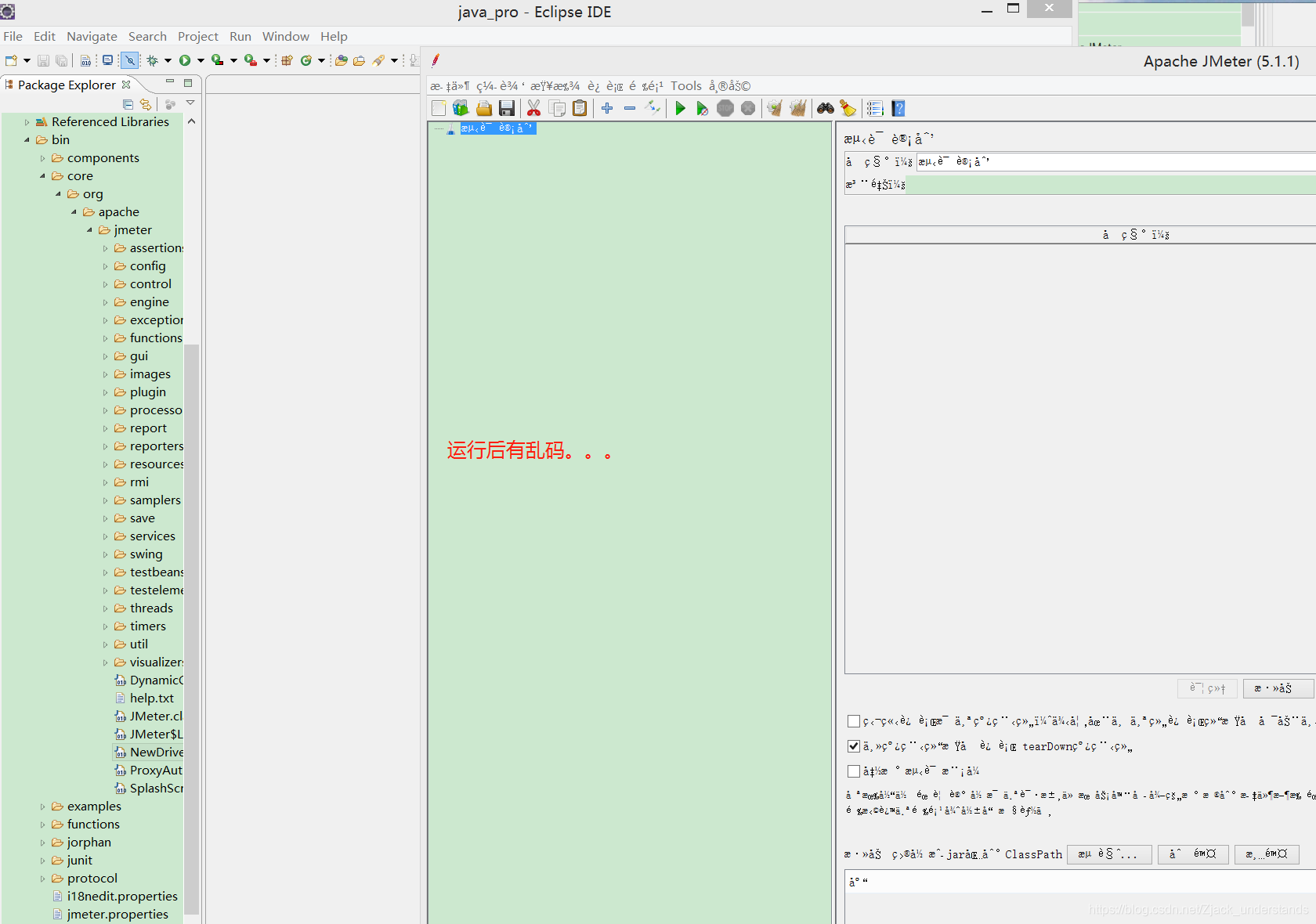
Task: Click the JMeter Copy icon
Action: 557,108
